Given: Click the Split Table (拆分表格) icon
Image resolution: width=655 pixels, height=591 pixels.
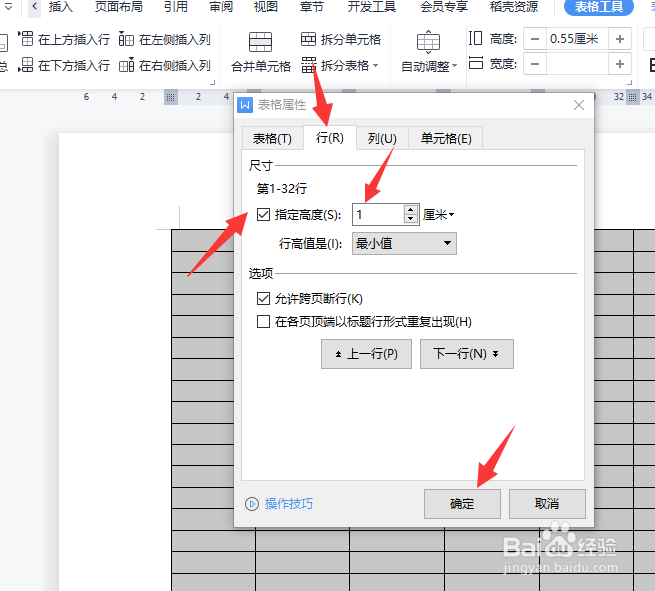Looking at the screenshot, I should pos(309,65).
